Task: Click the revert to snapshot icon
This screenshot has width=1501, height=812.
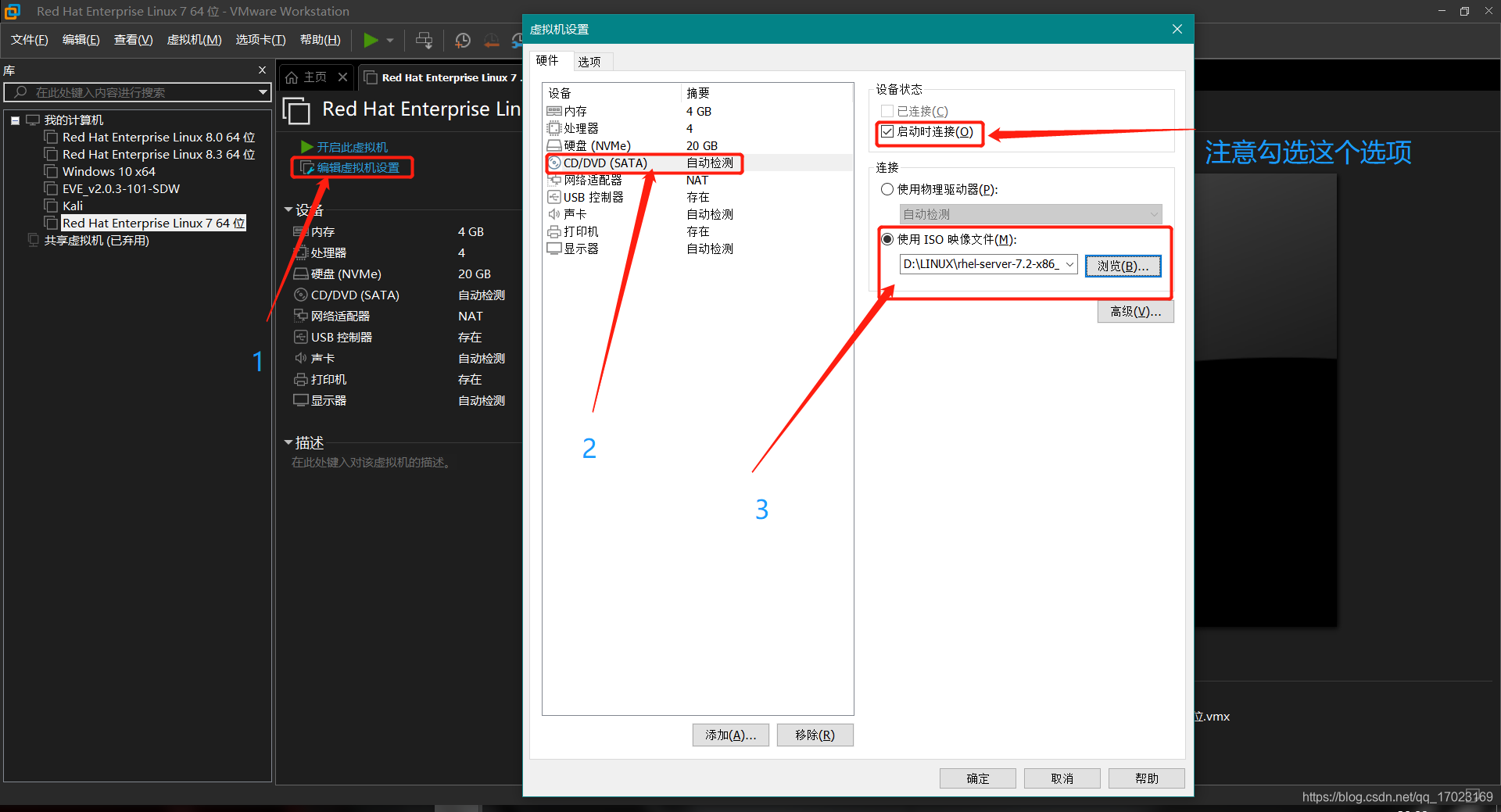Action: [x=491, y=40]
